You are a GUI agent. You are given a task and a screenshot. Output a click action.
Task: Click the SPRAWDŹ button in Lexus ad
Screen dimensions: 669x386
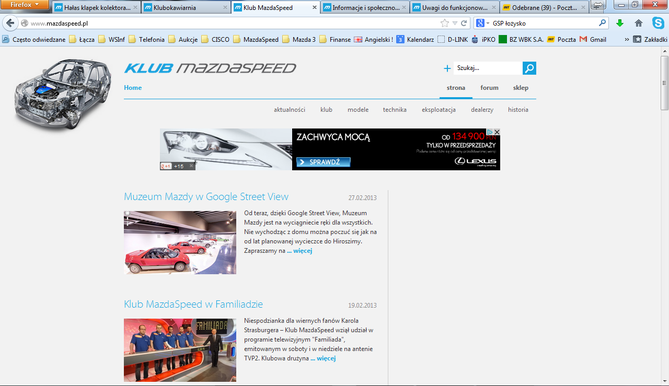[323, 162]
